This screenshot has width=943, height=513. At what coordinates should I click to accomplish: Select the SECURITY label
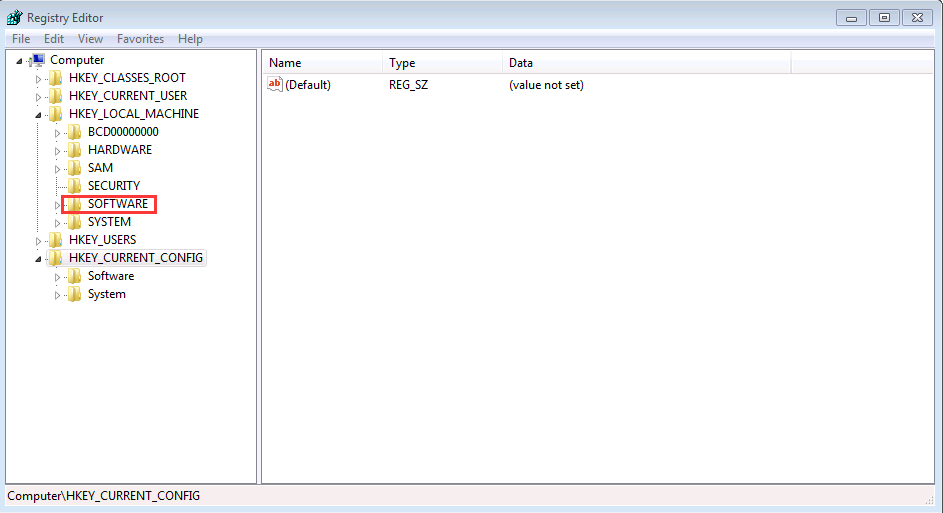click(x=114, y=186)
